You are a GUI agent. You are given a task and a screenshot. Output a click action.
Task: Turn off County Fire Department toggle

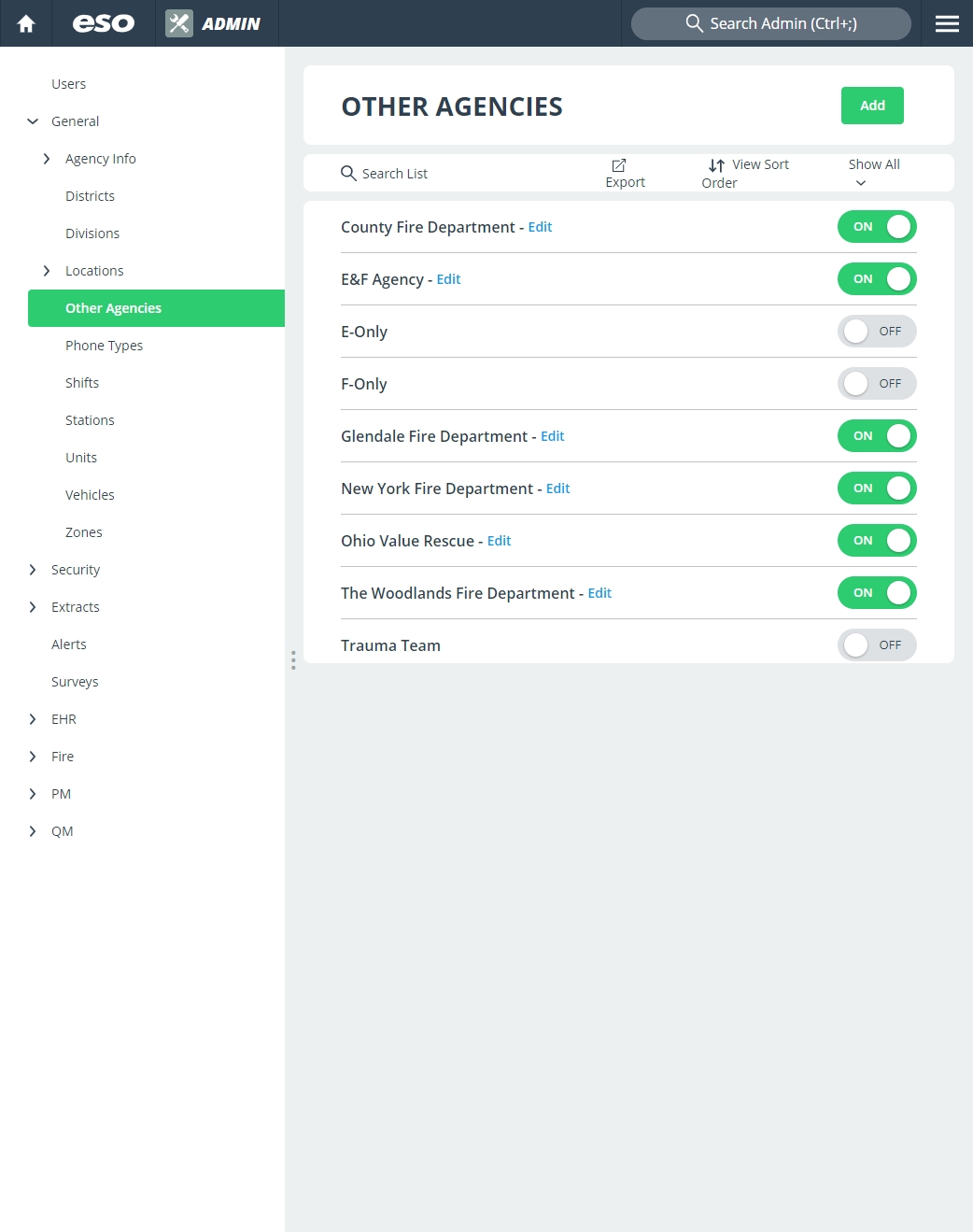point(877,227)
